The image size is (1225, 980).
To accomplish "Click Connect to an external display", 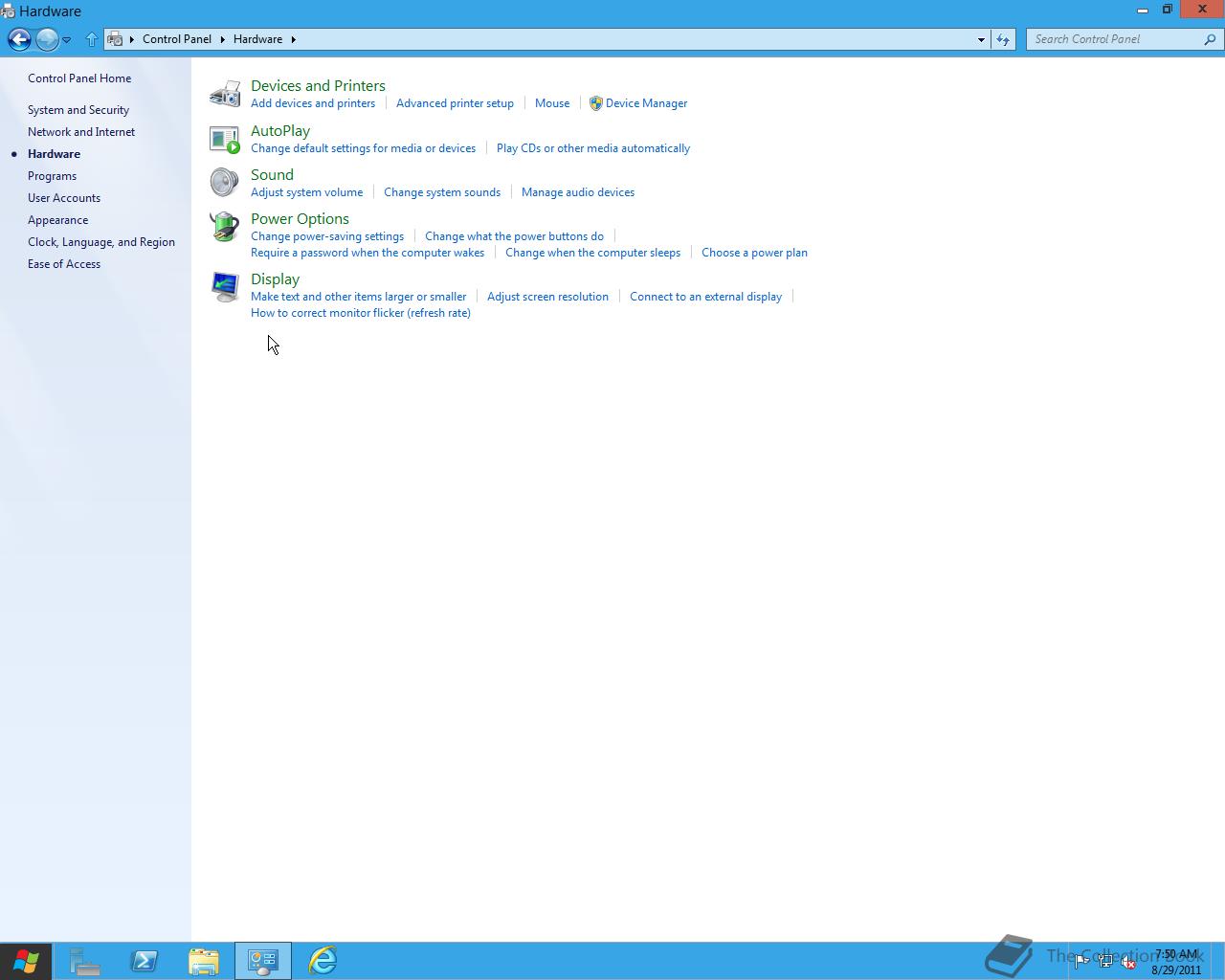I will pos(705,297).
